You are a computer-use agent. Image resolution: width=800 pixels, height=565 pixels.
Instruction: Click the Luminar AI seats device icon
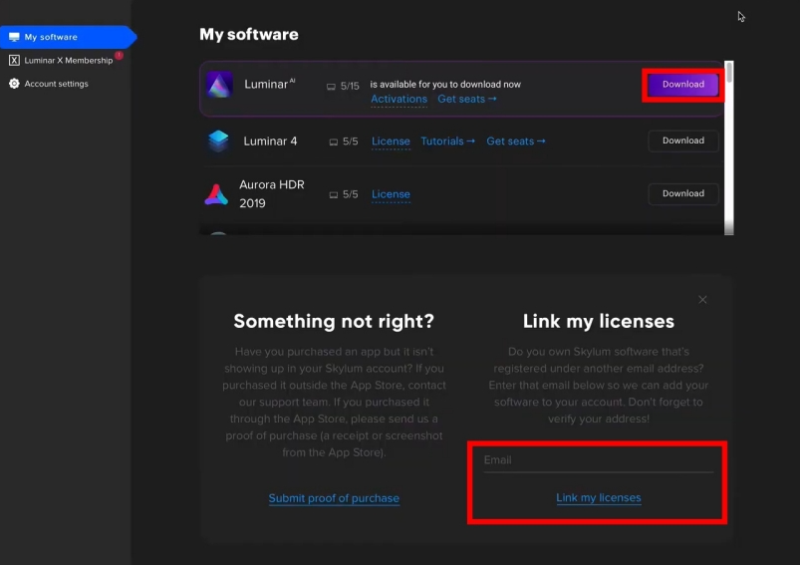[331, 86]
